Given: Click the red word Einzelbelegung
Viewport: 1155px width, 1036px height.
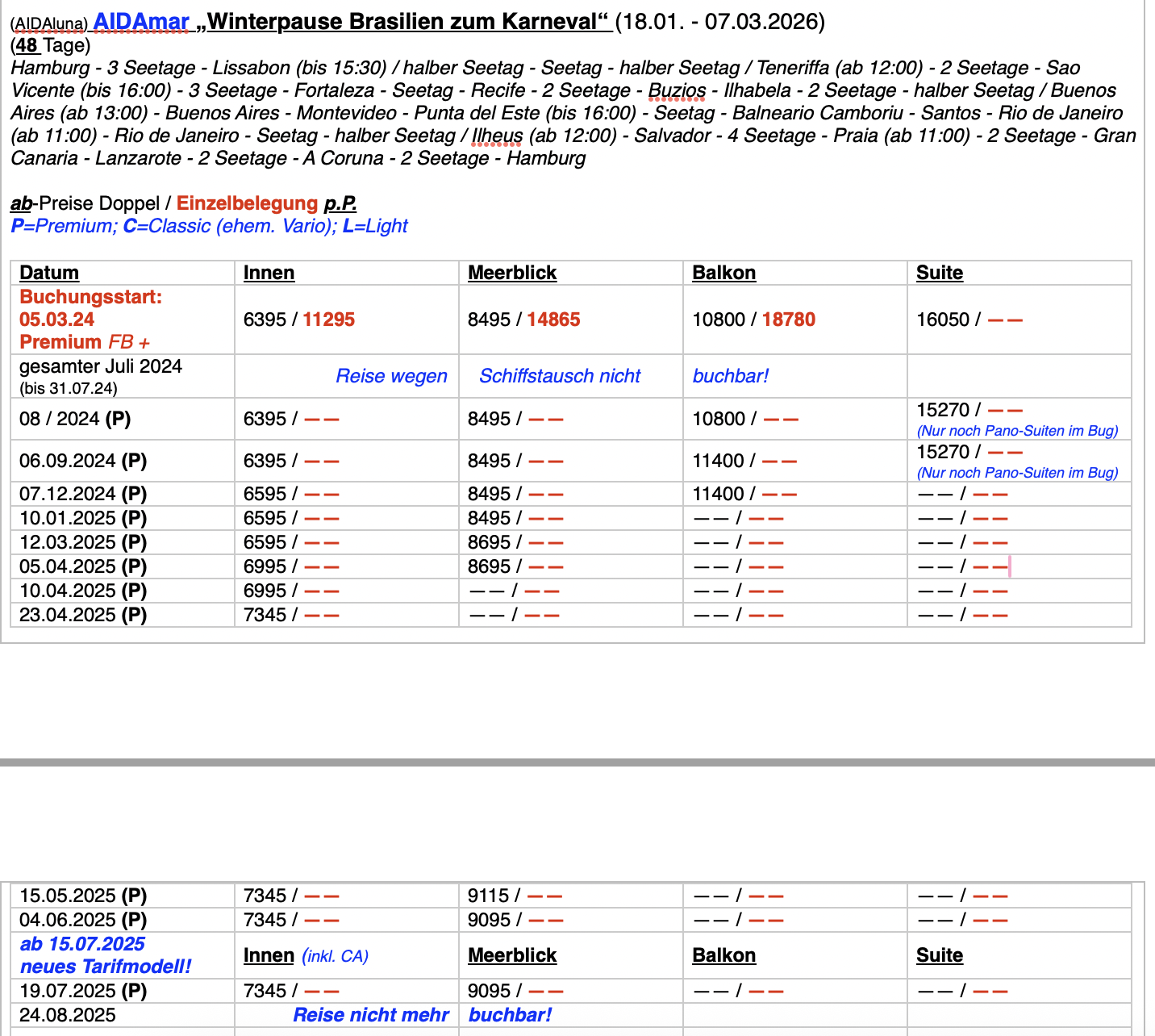Looking at the screenshot, I should coord(248,203).
